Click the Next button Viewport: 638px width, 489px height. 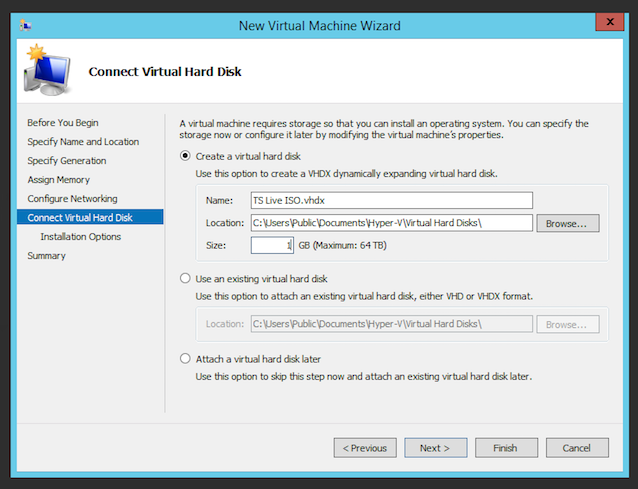coord(435,448)
